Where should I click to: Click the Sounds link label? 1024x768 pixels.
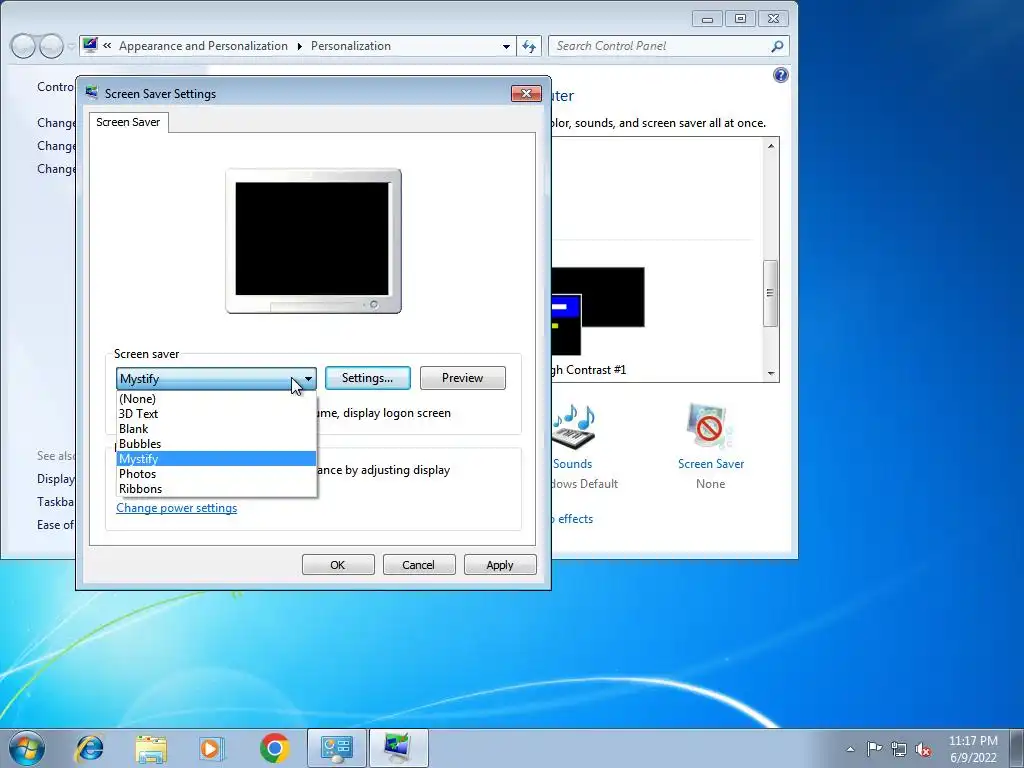click(572, 464)
